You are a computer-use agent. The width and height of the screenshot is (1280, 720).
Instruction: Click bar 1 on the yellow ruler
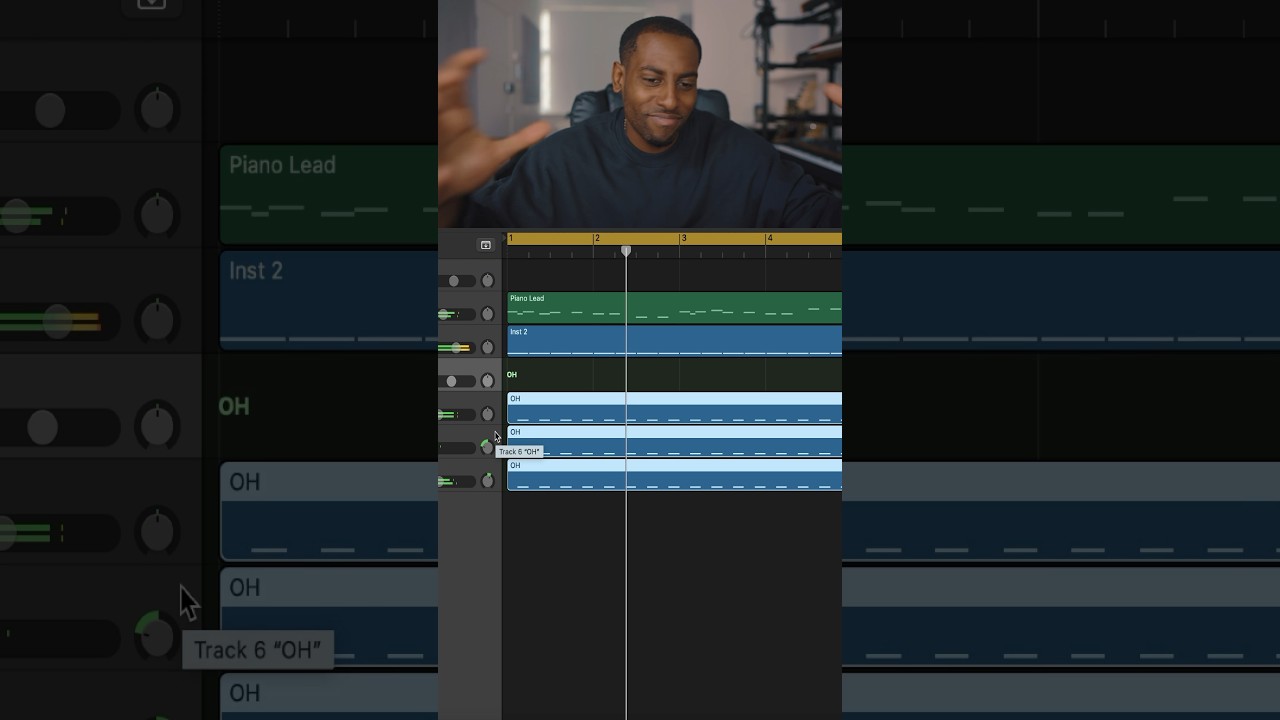pos(511,238)
